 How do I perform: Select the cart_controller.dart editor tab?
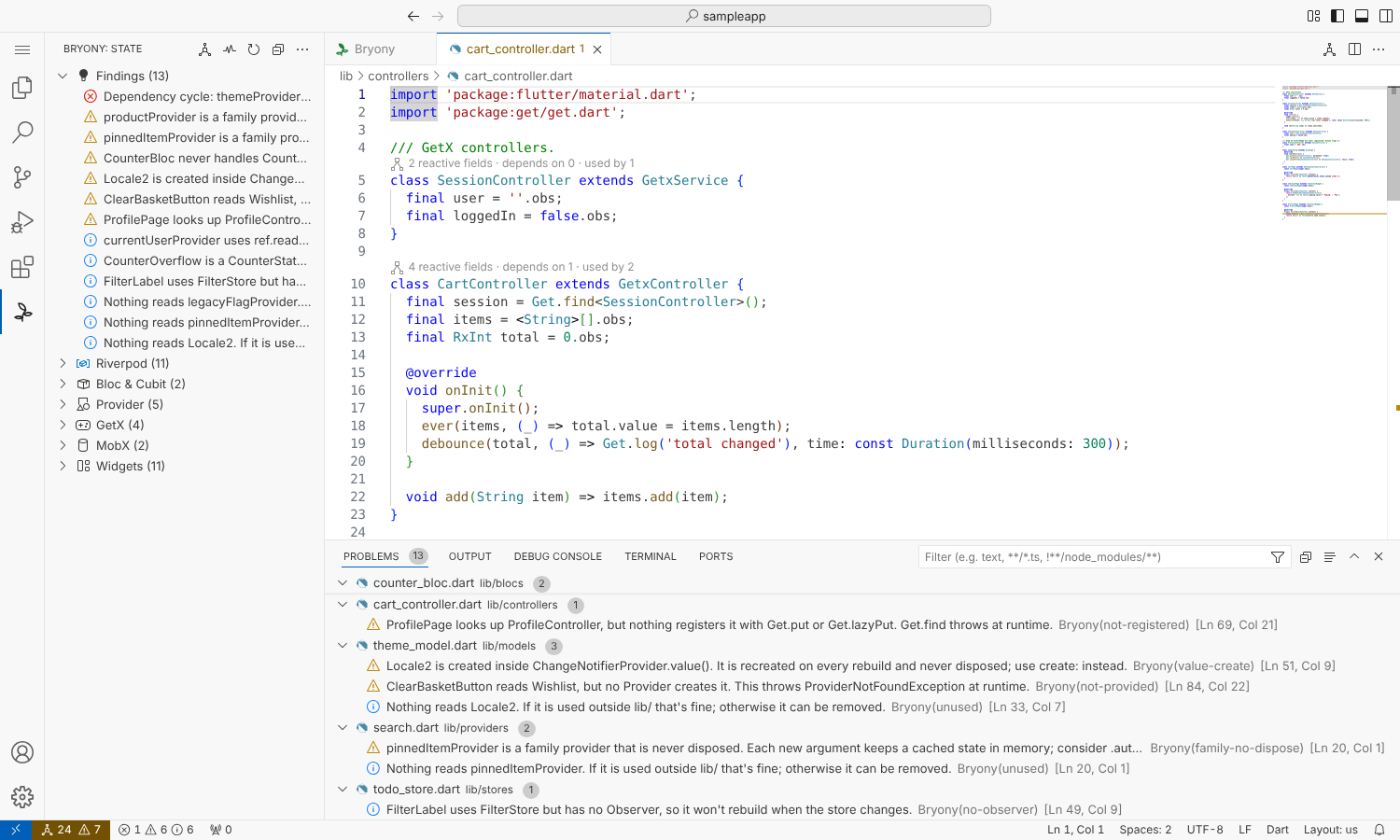coord(525,49)
